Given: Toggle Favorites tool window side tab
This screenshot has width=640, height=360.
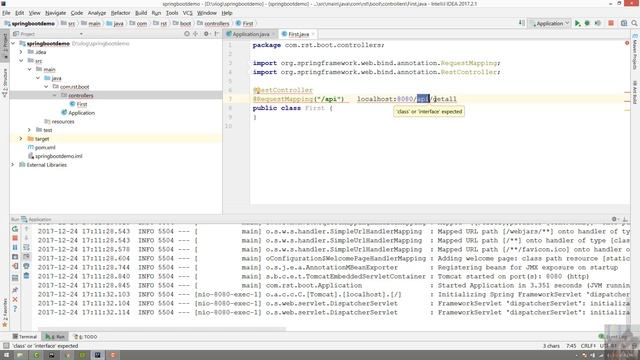Looking at the screenshot, I should (x=5, y=312).
